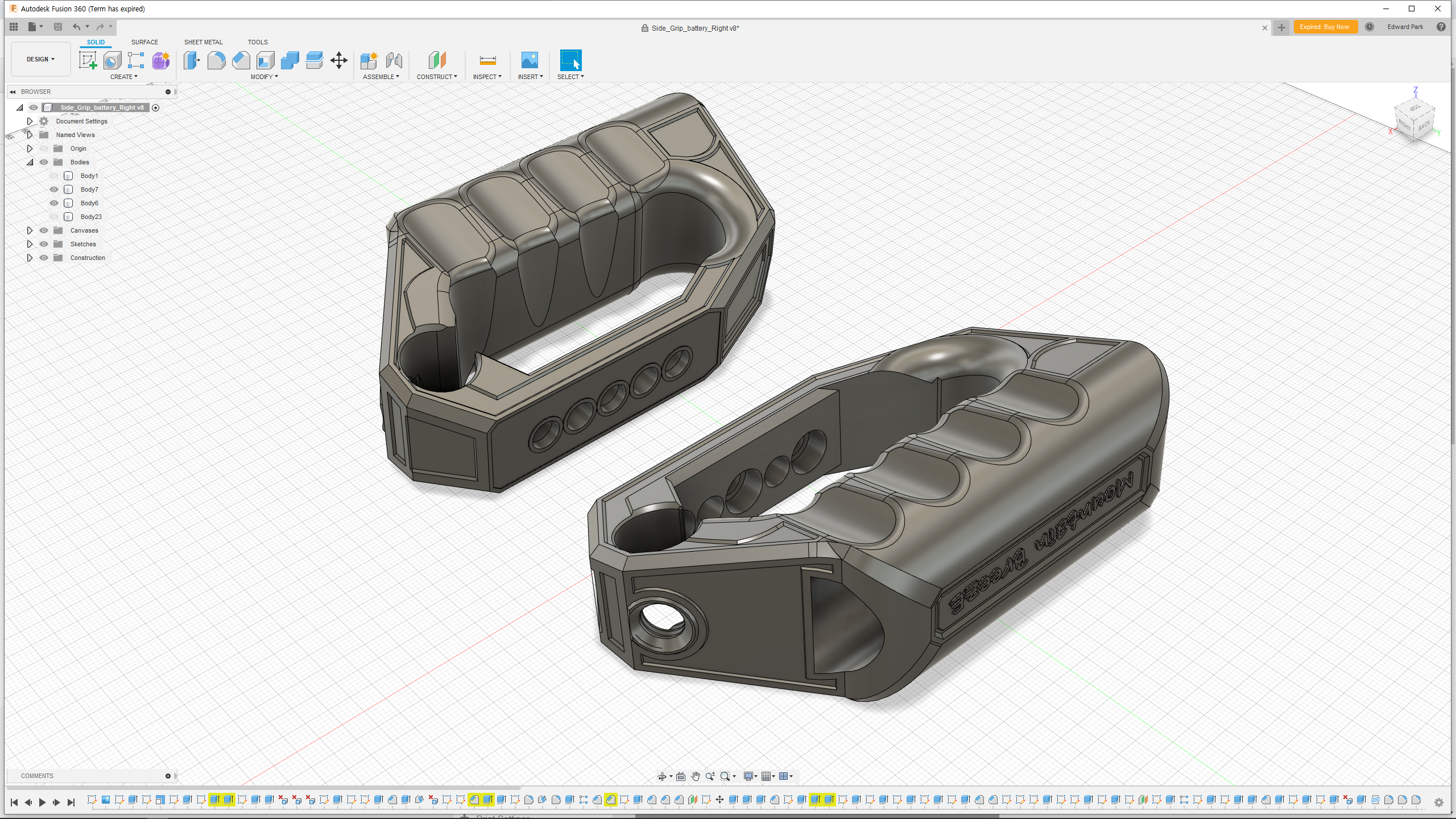The height and width of the screenshot is (819, 1456).
Task: Open the Insert Canvas image tool
Action: tap(530, 60)
